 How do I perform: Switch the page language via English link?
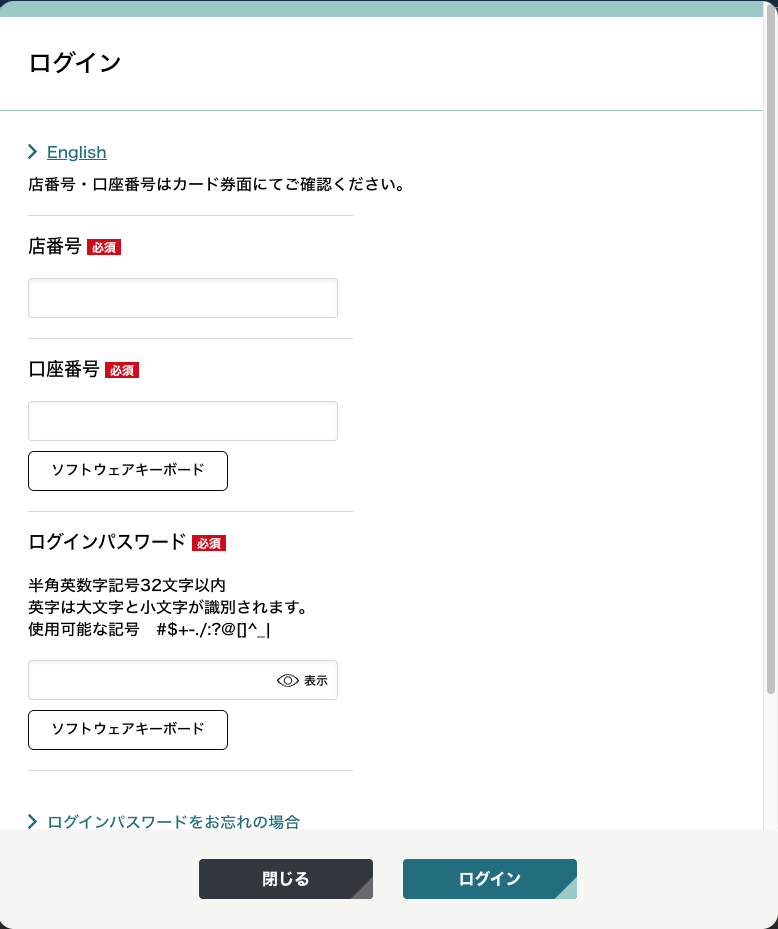point(76,152)
